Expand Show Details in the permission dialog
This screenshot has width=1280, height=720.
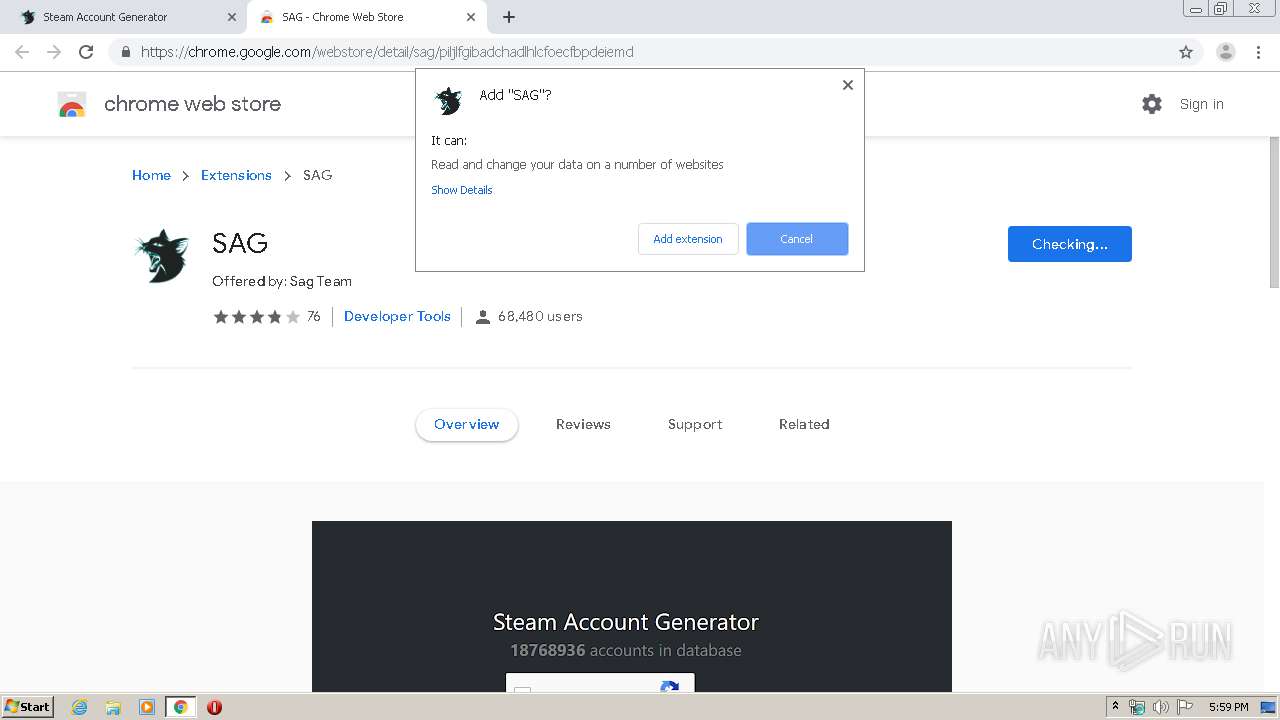(x=462, y=190)
